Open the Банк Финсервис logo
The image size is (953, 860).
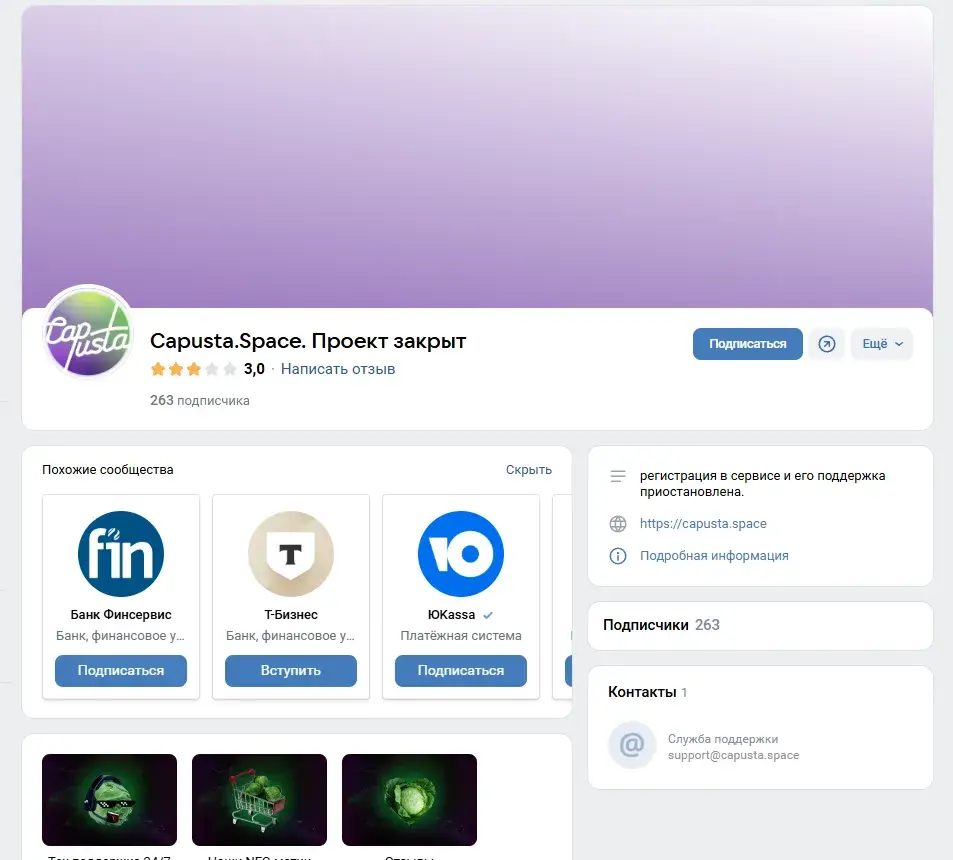[121, 554]
